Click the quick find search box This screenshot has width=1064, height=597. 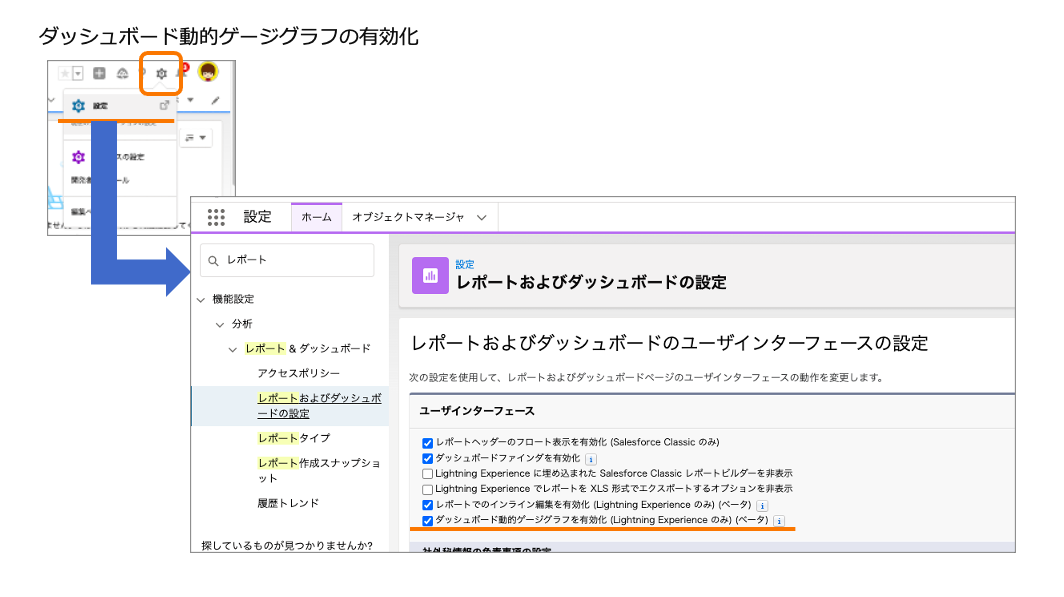(x=287, y=260)
